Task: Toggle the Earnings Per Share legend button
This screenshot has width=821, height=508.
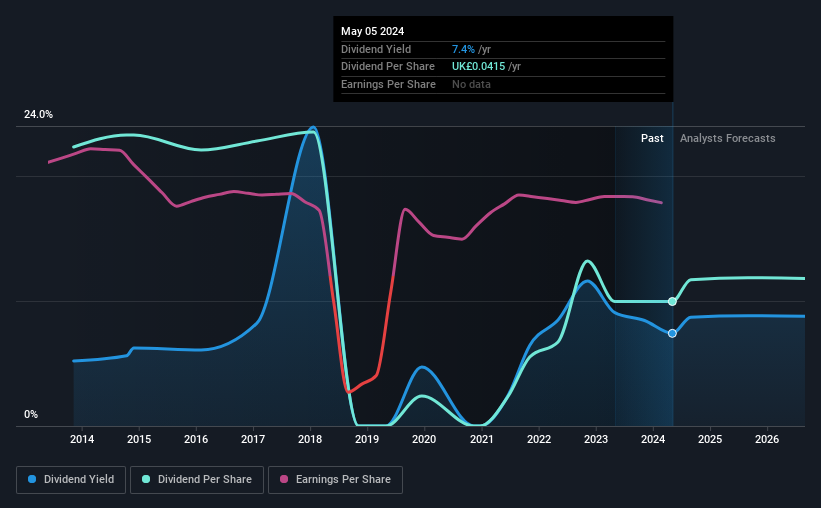Action: (335, 480)
